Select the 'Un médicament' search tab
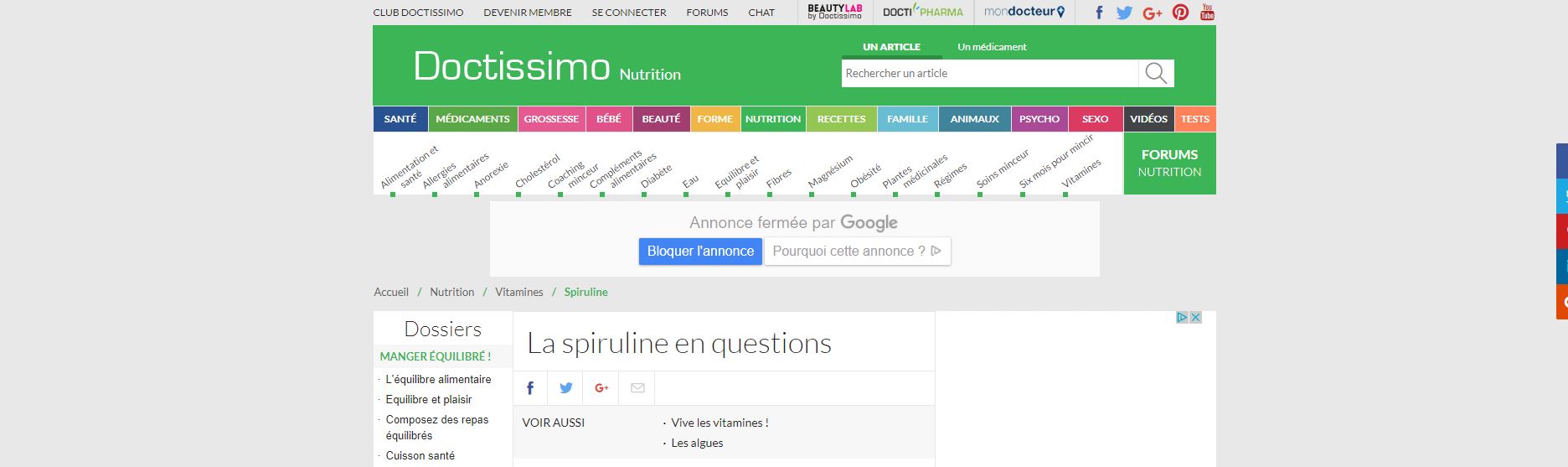 (992, 47)
